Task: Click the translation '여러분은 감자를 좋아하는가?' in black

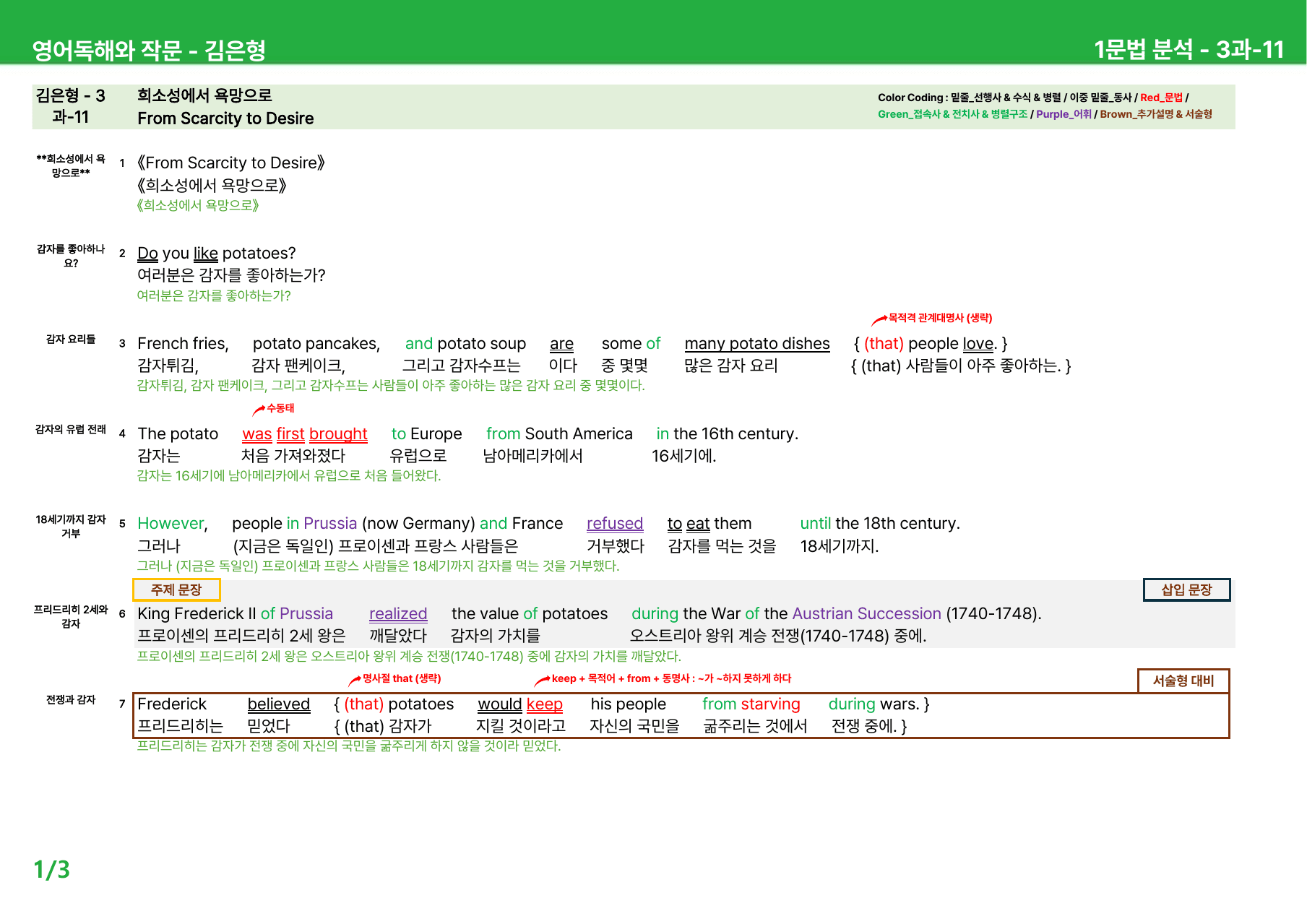Action: (x=231, y=275)
